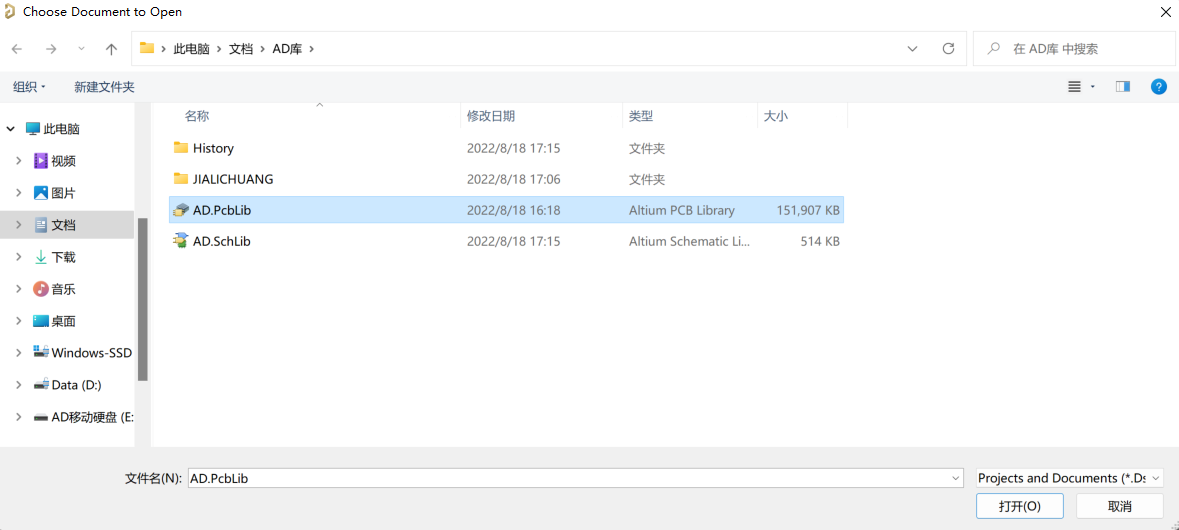Click the 取消 button

click(x=1120, y=506)
